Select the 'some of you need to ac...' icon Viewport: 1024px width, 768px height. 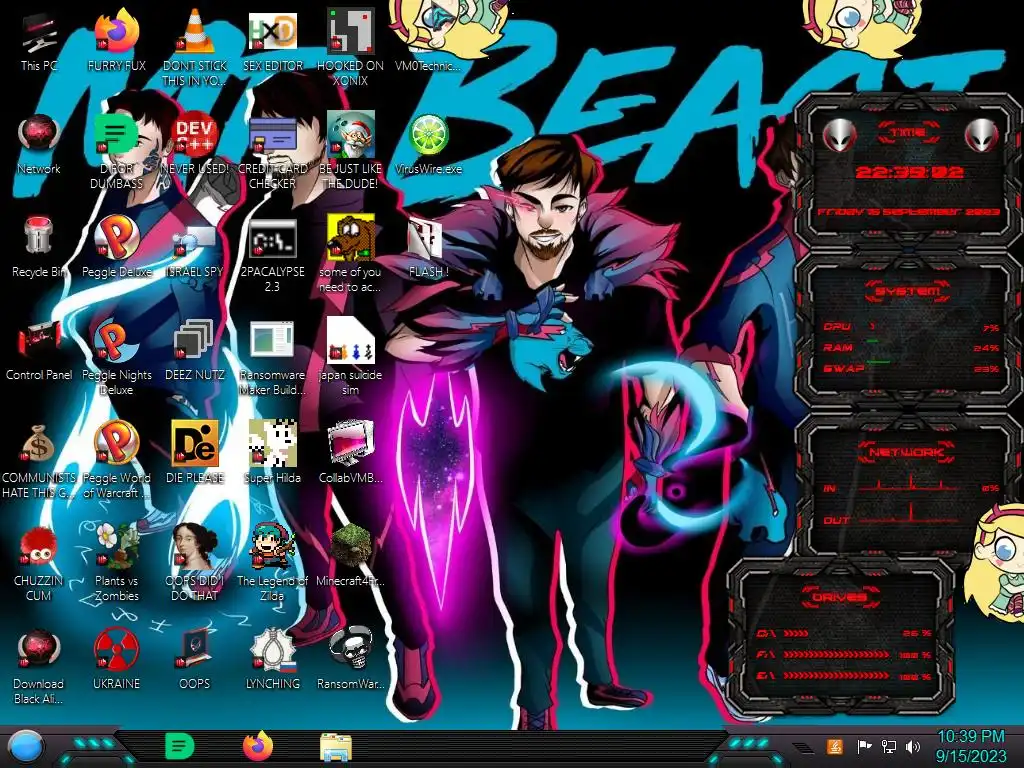coord(351,254)
